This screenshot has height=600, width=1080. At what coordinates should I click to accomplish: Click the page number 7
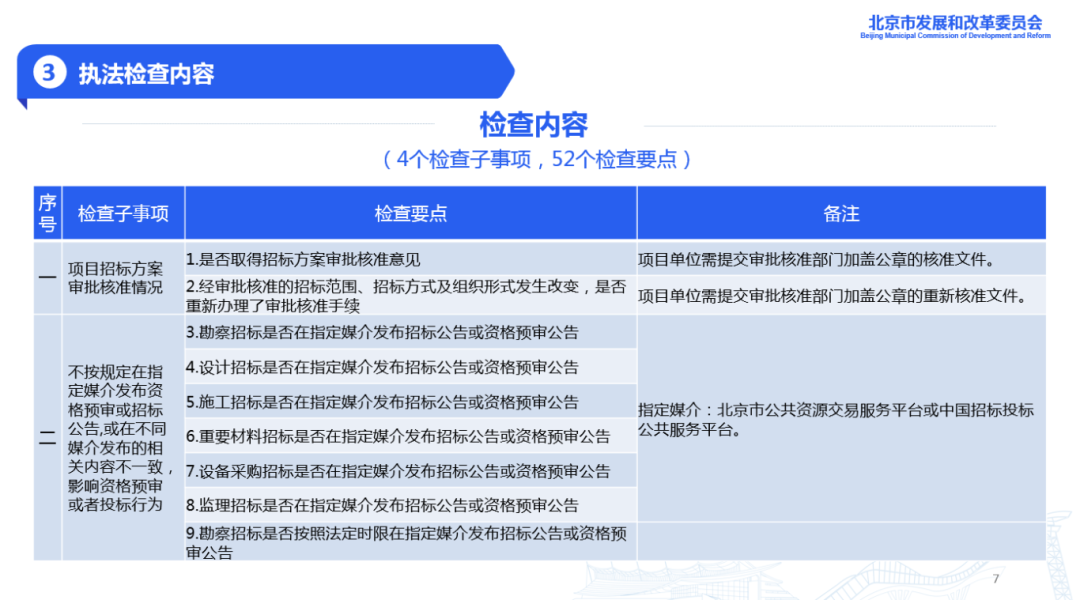[995, 579]
